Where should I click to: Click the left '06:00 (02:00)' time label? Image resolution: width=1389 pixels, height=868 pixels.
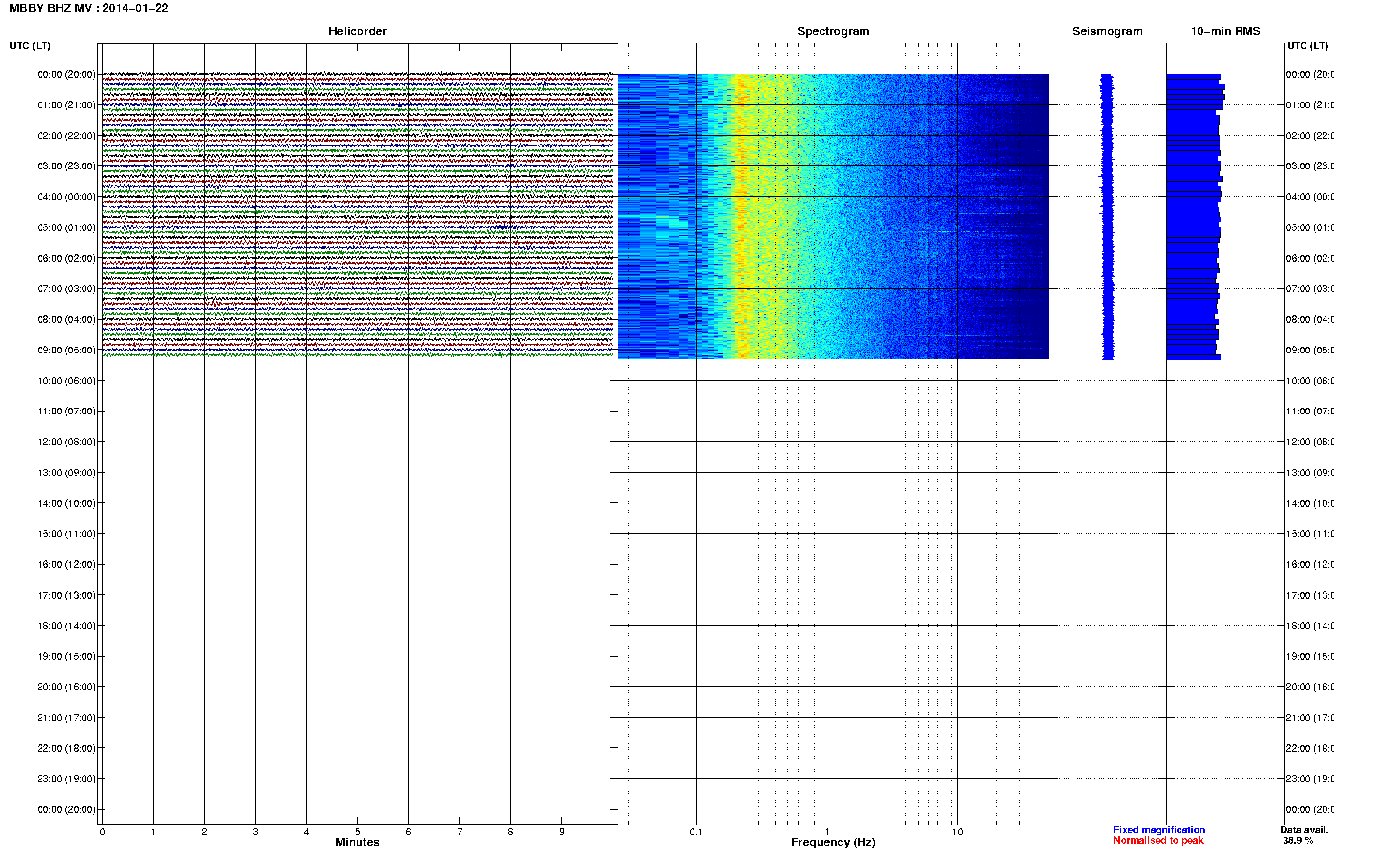pos(66,258)
